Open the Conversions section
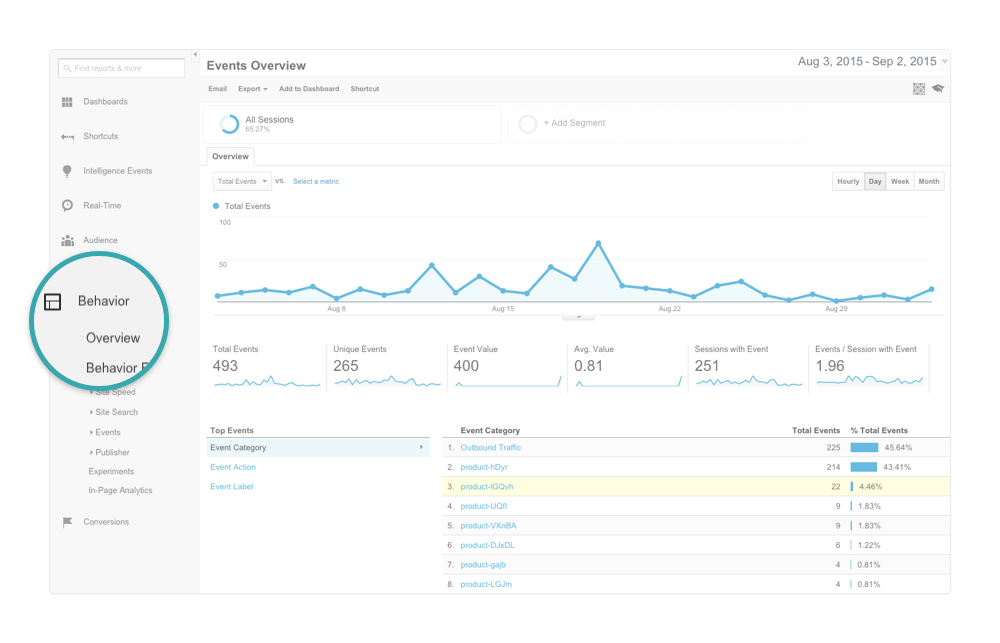The width and height of the screenshot is (1000, 643). [106, 522]
